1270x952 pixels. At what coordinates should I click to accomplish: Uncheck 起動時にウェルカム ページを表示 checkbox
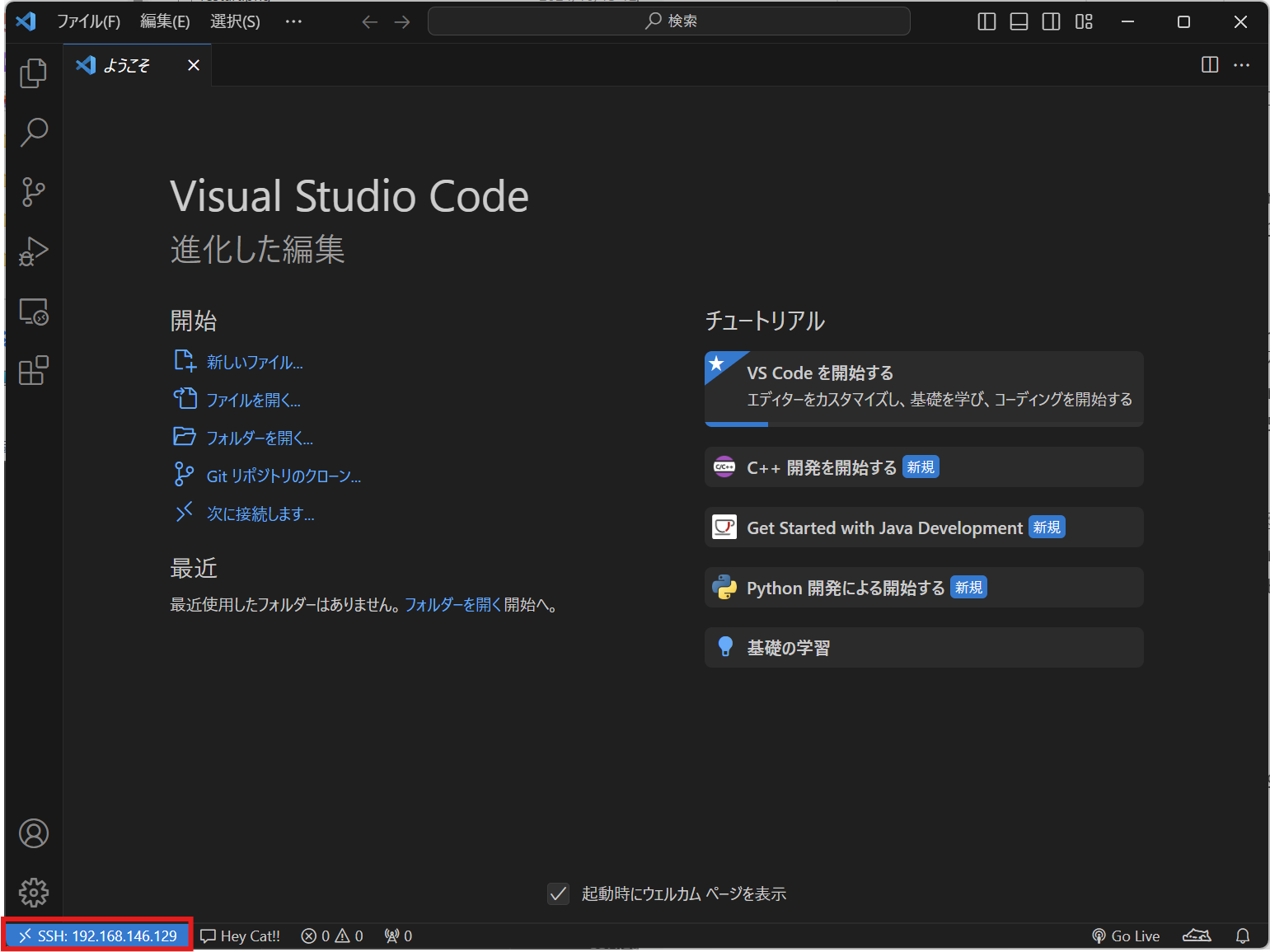[559, 893]
